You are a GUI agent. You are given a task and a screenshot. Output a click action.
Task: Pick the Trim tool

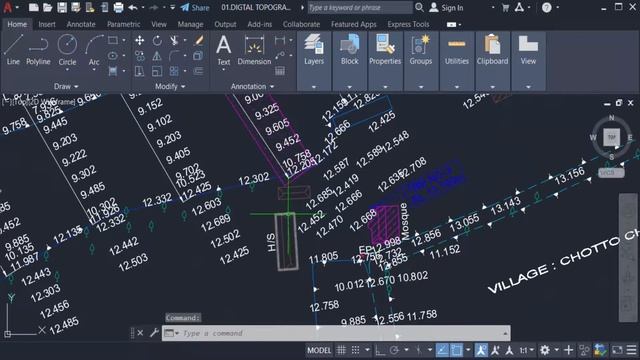click(174, 40)
